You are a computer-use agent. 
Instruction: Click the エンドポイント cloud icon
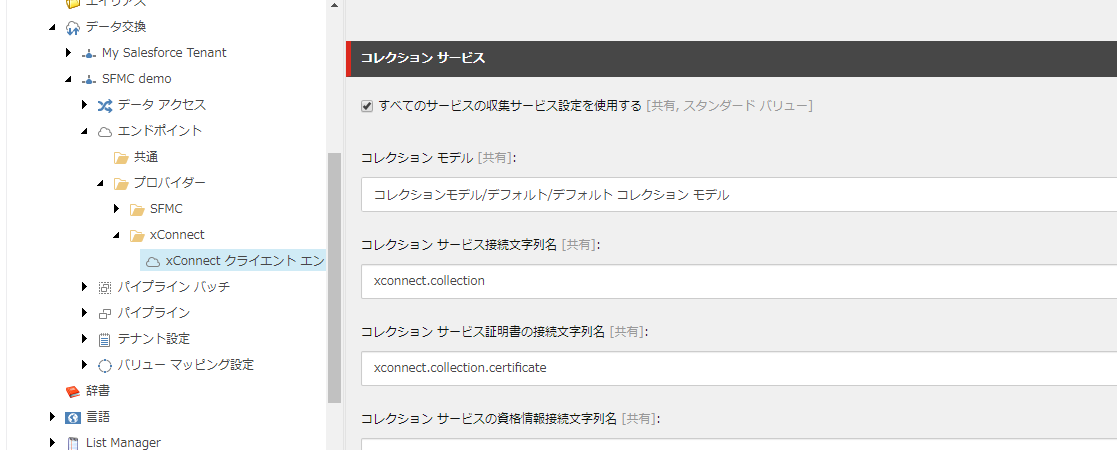105,131
